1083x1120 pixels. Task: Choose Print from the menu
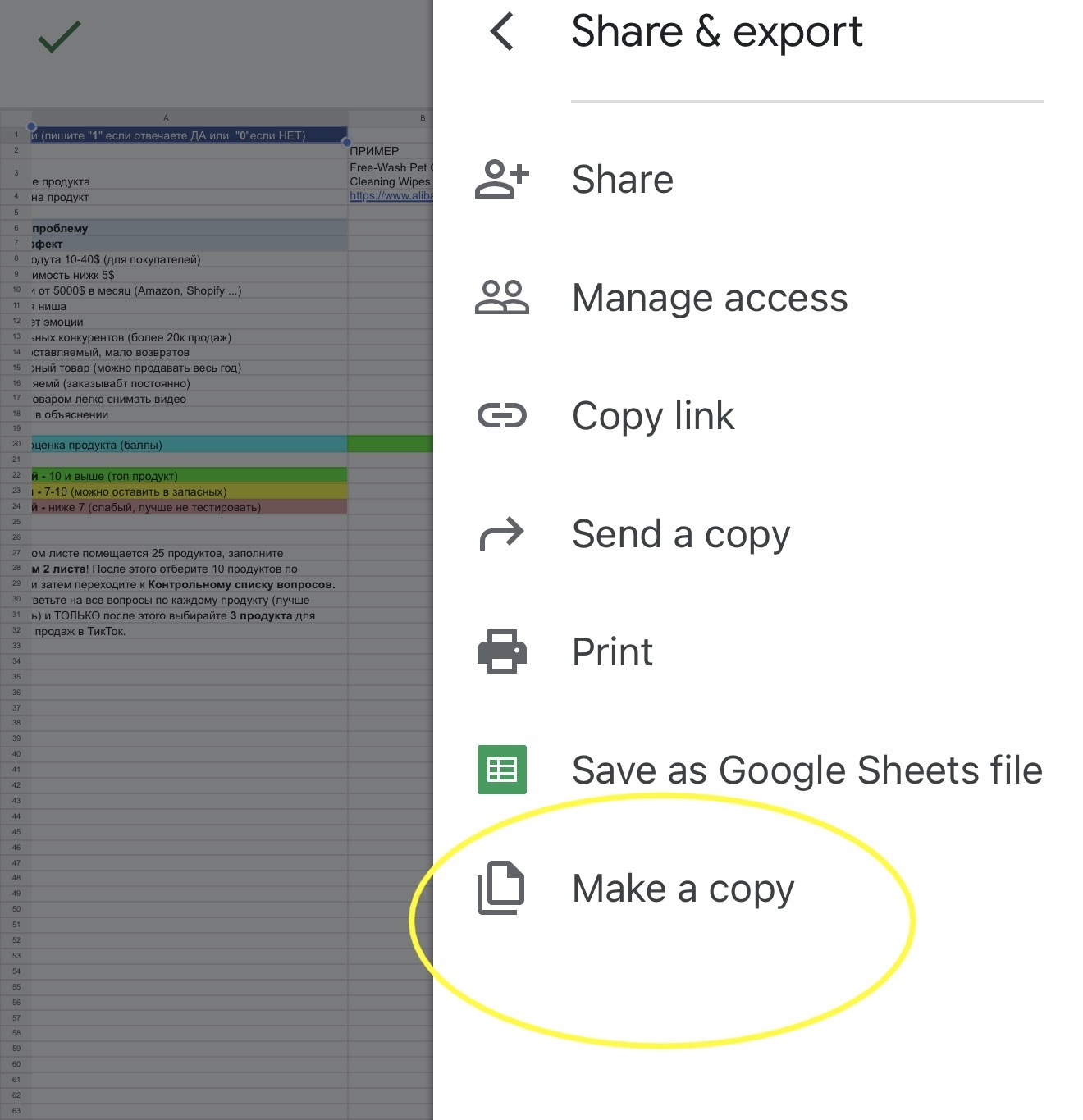[x=612, y=652]
